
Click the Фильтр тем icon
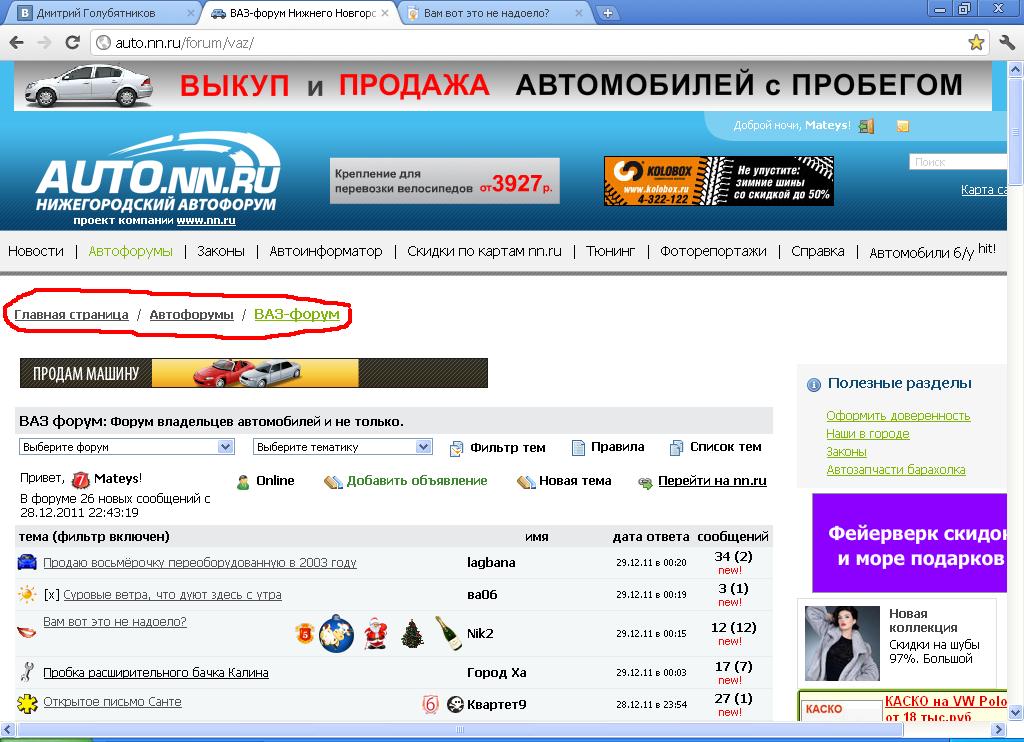tap(456, 448)
